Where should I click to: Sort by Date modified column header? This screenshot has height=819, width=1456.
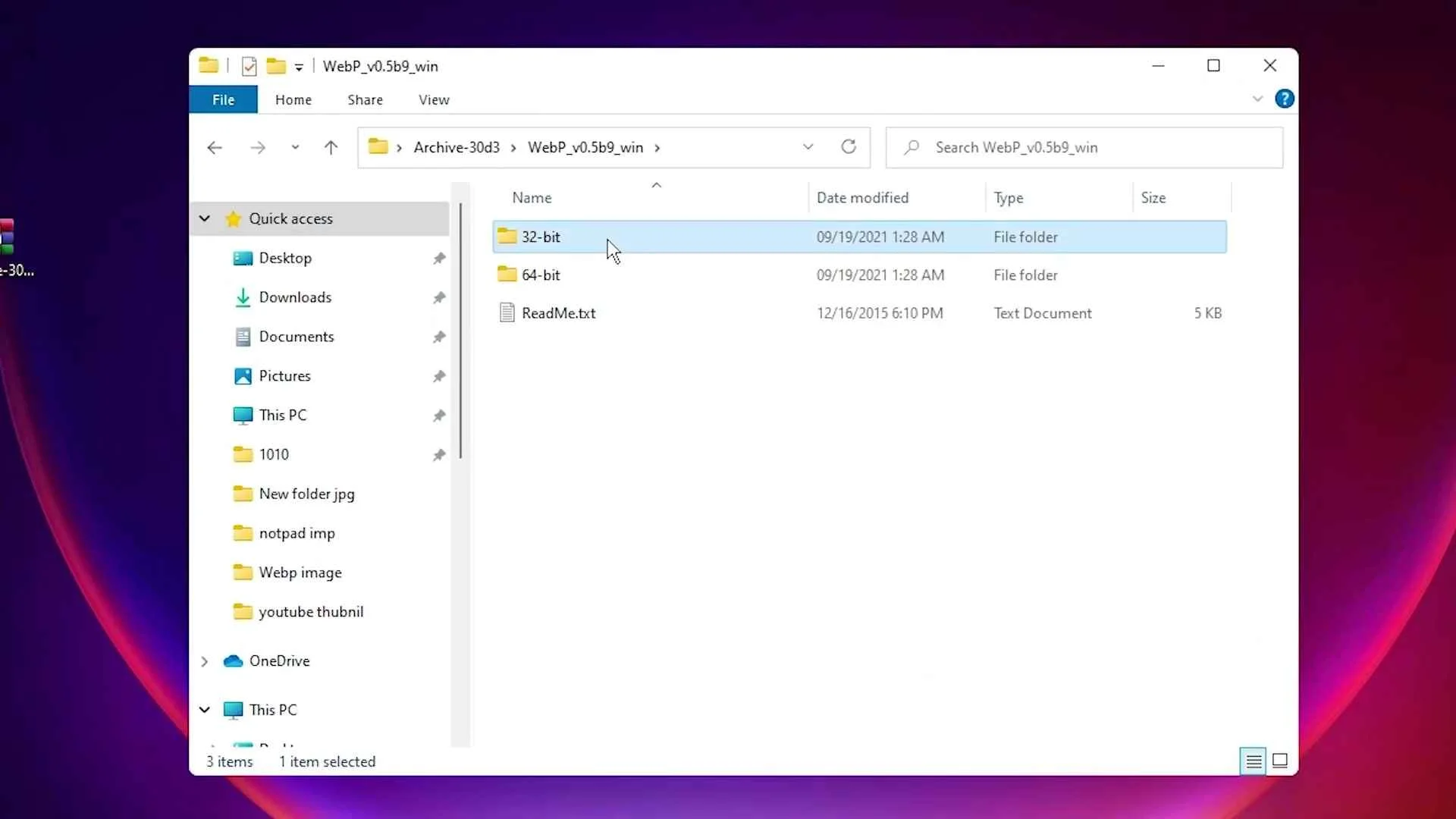pyautogui.click(x=862, y=198)
